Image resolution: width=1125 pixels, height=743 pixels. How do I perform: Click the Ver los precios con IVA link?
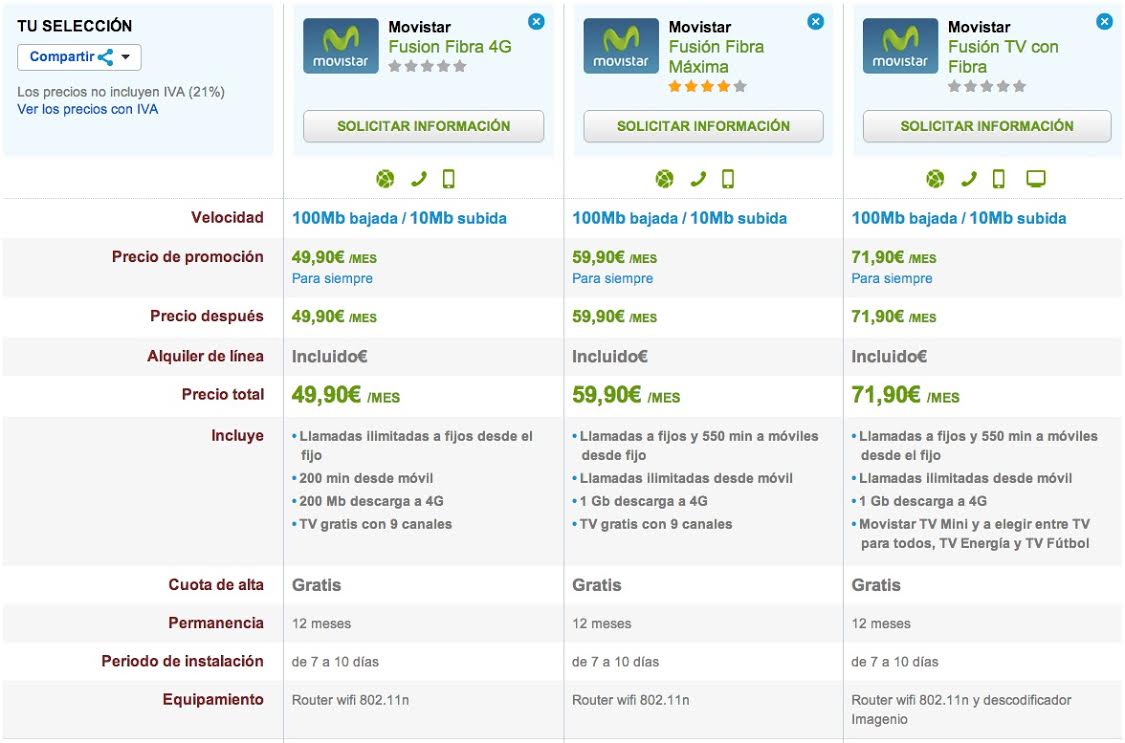[87, 109]
